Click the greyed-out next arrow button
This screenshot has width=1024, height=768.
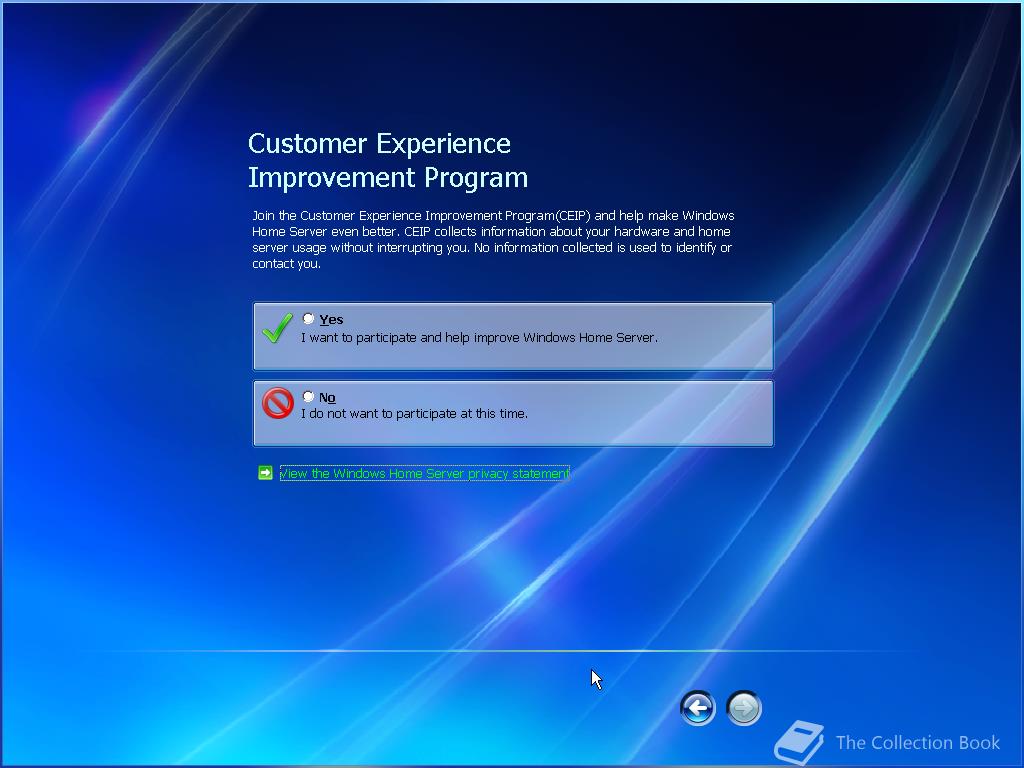pyautogui.click(x=744, y=708)
